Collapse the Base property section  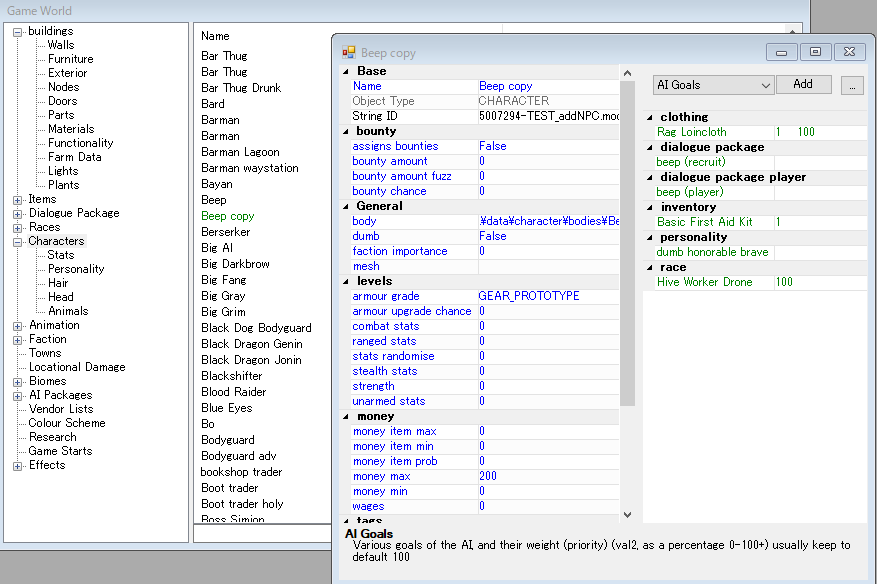point(346,71)
